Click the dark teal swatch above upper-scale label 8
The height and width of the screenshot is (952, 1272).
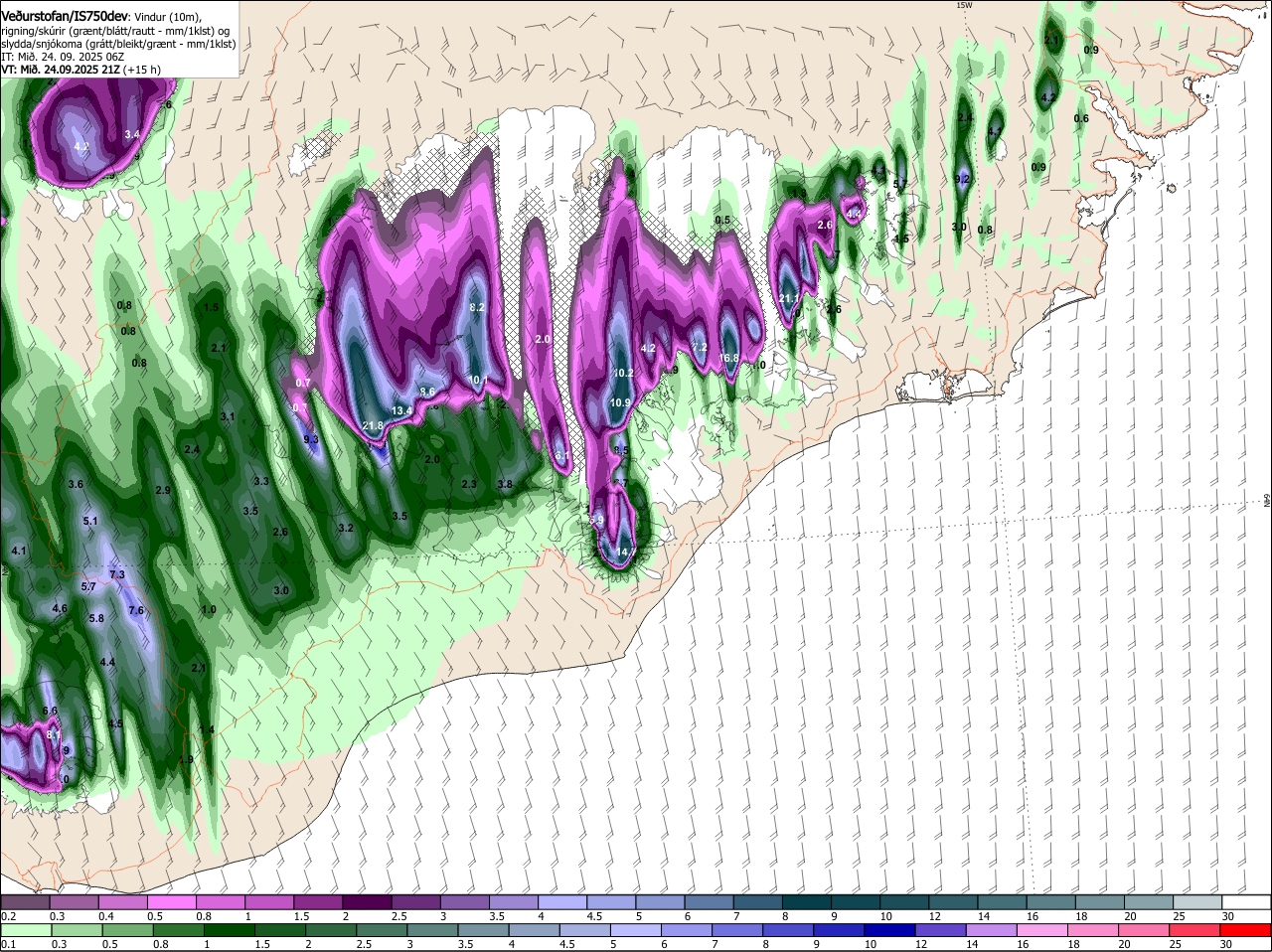coord(807,902)
